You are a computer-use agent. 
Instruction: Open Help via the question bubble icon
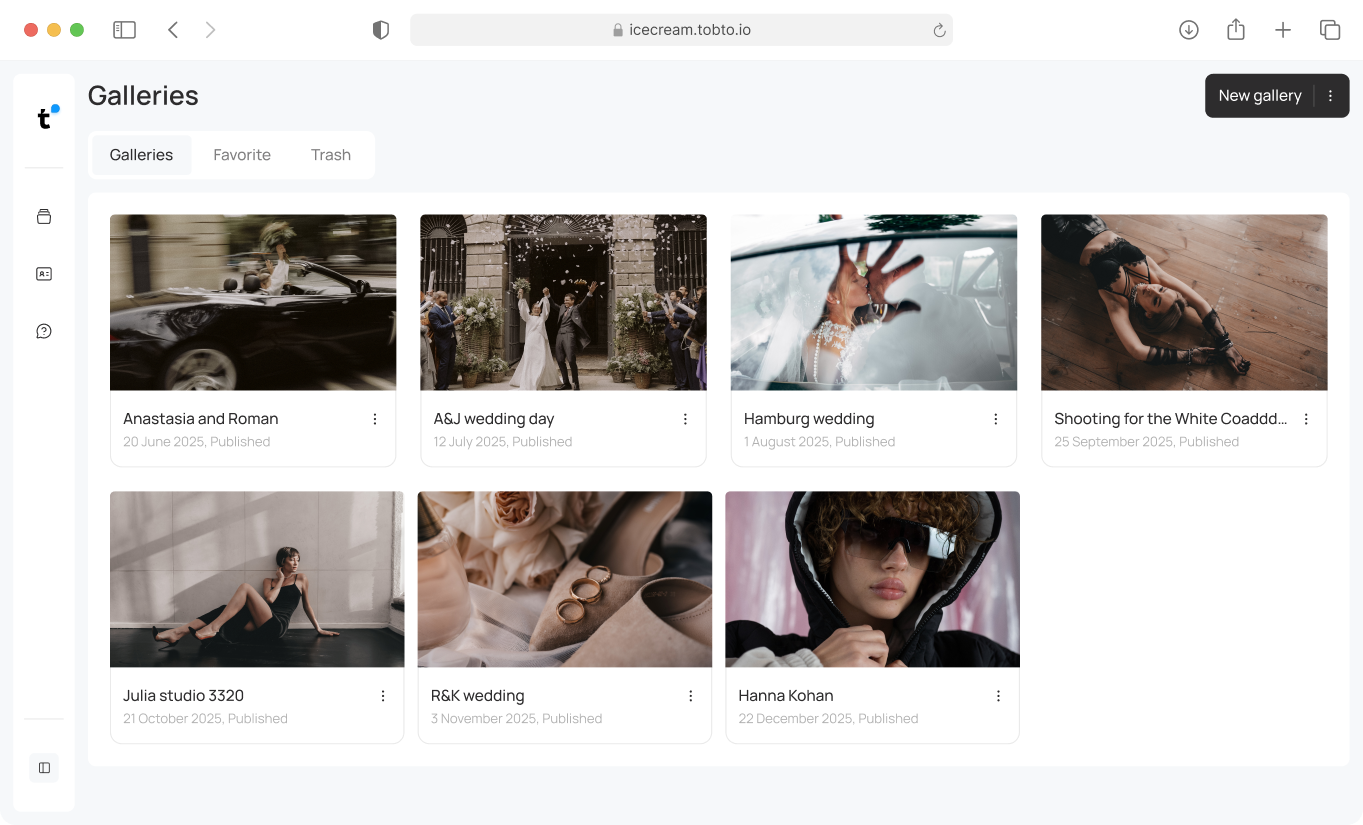(x=43, y=330)
